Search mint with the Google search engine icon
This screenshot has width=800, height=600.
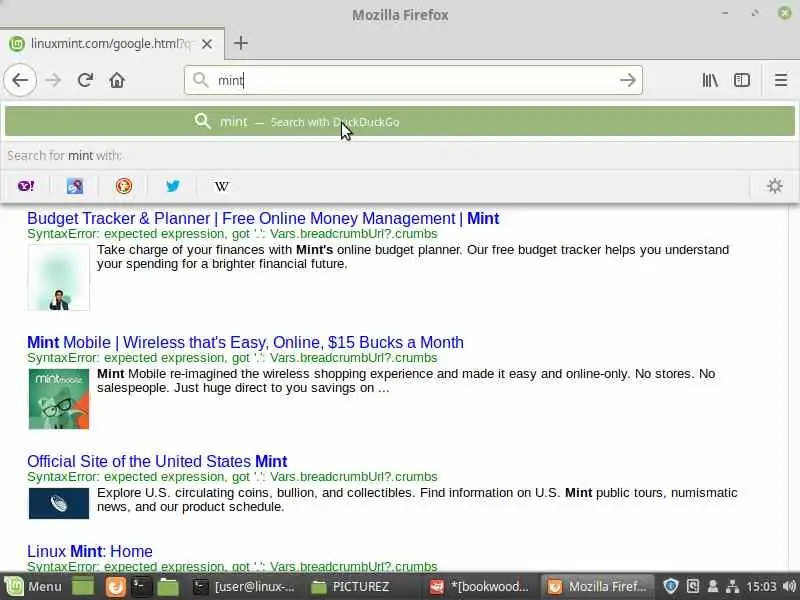tap(75, 186)
